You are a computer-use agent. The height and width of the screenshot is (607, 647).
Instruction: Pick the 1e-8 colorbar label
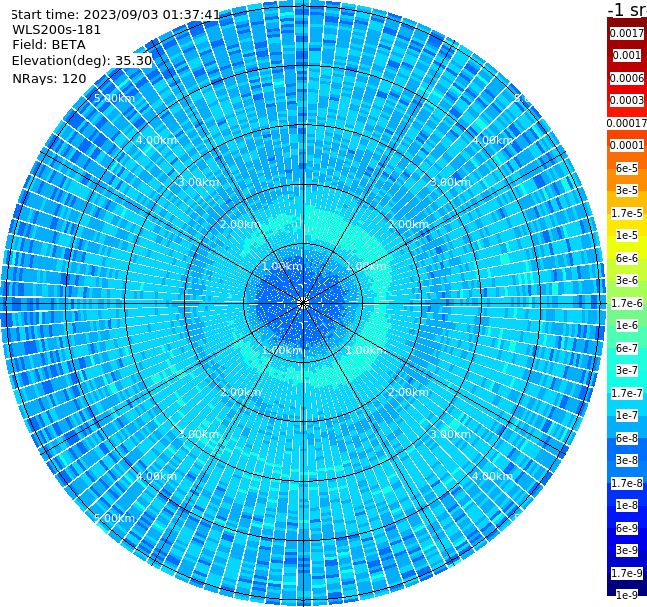pyautogui.click(x=627, y=505)
